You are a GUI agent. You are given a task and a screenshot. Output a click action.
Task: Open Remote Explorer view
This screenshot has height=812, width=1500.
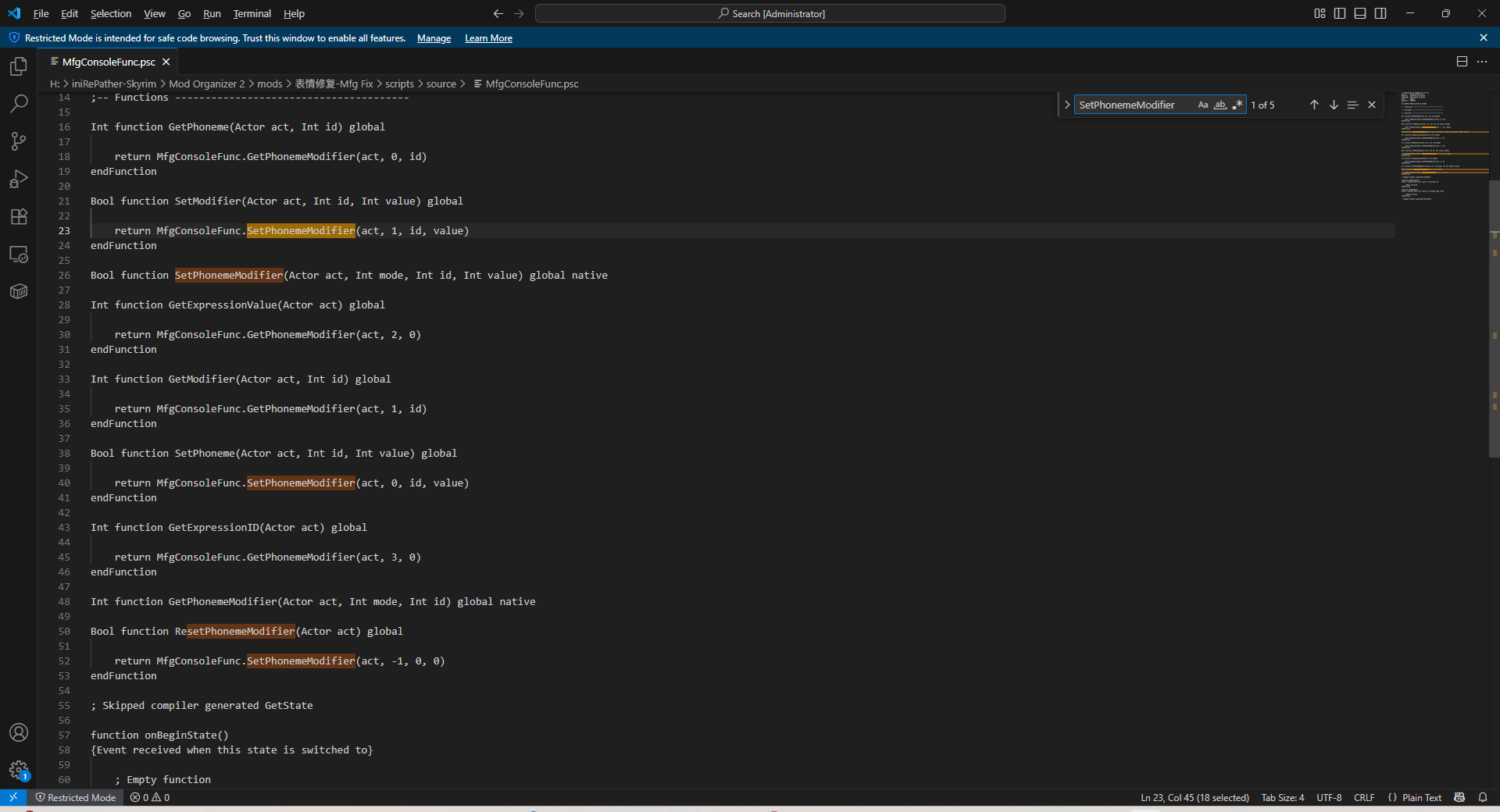tap(19, 254)
